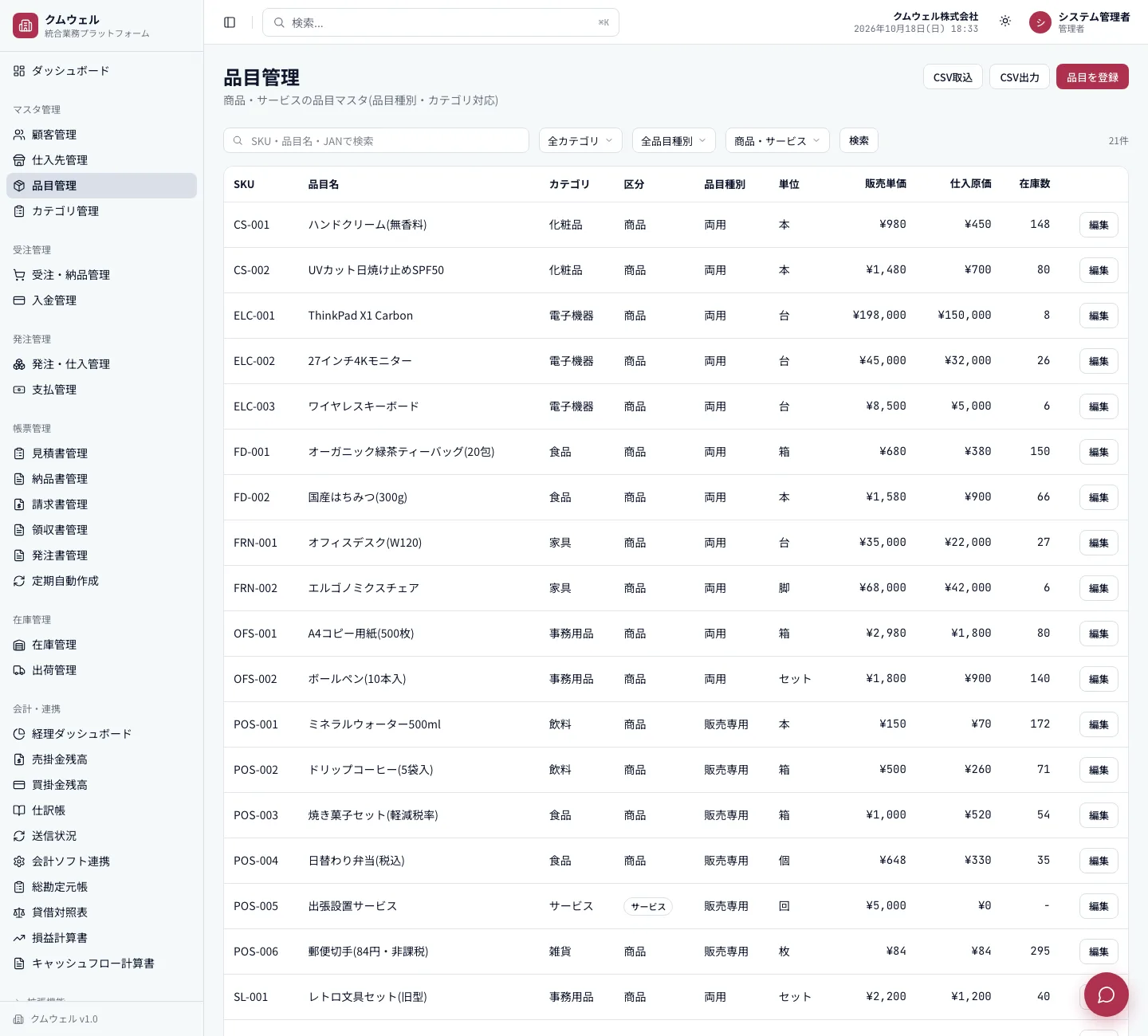Viewport: 1148px width, 1036px height.
Task: Open the 商品・サービス dropdown
Action: 777,140
